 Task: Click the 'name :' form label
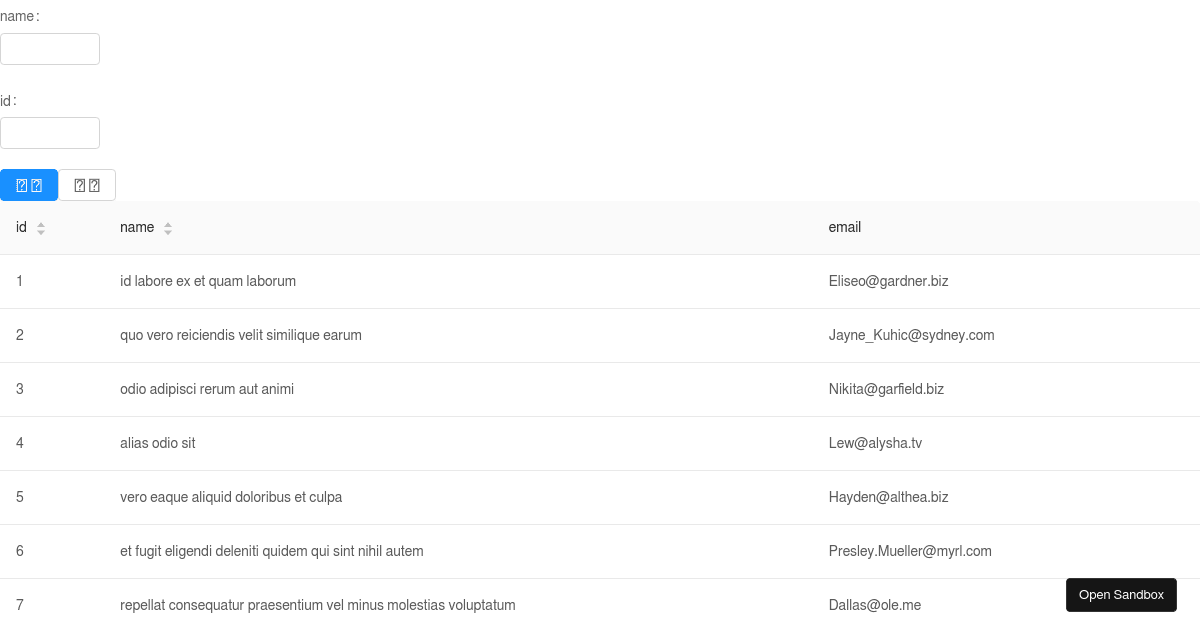20,16
